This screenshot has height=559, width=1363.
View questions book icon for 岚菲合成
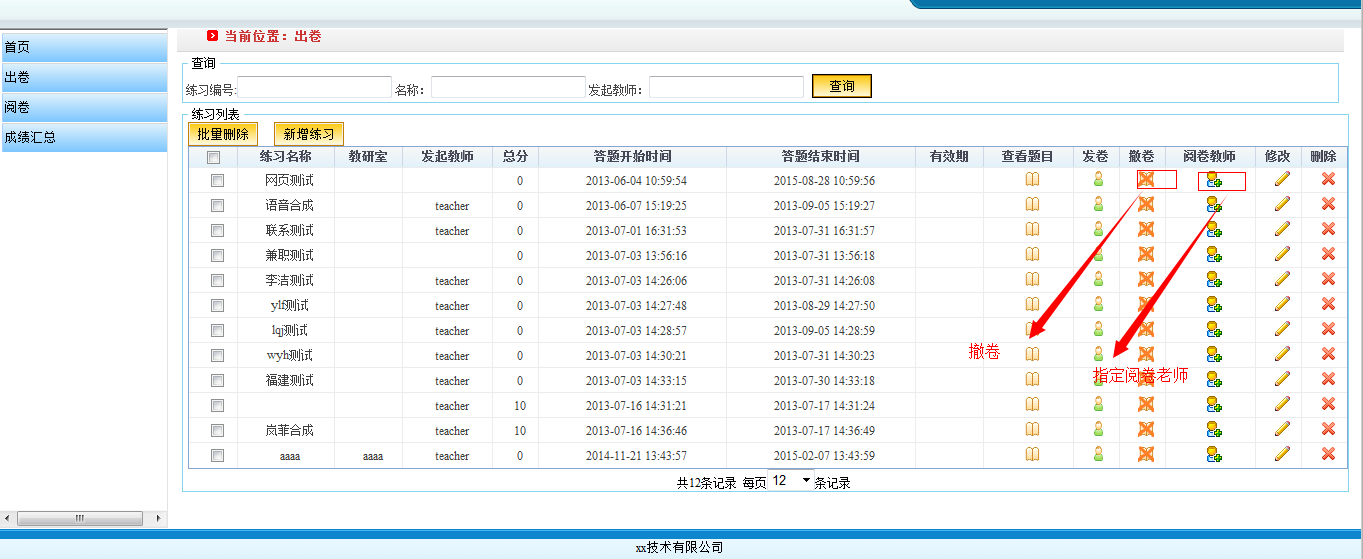[1032, 429]
